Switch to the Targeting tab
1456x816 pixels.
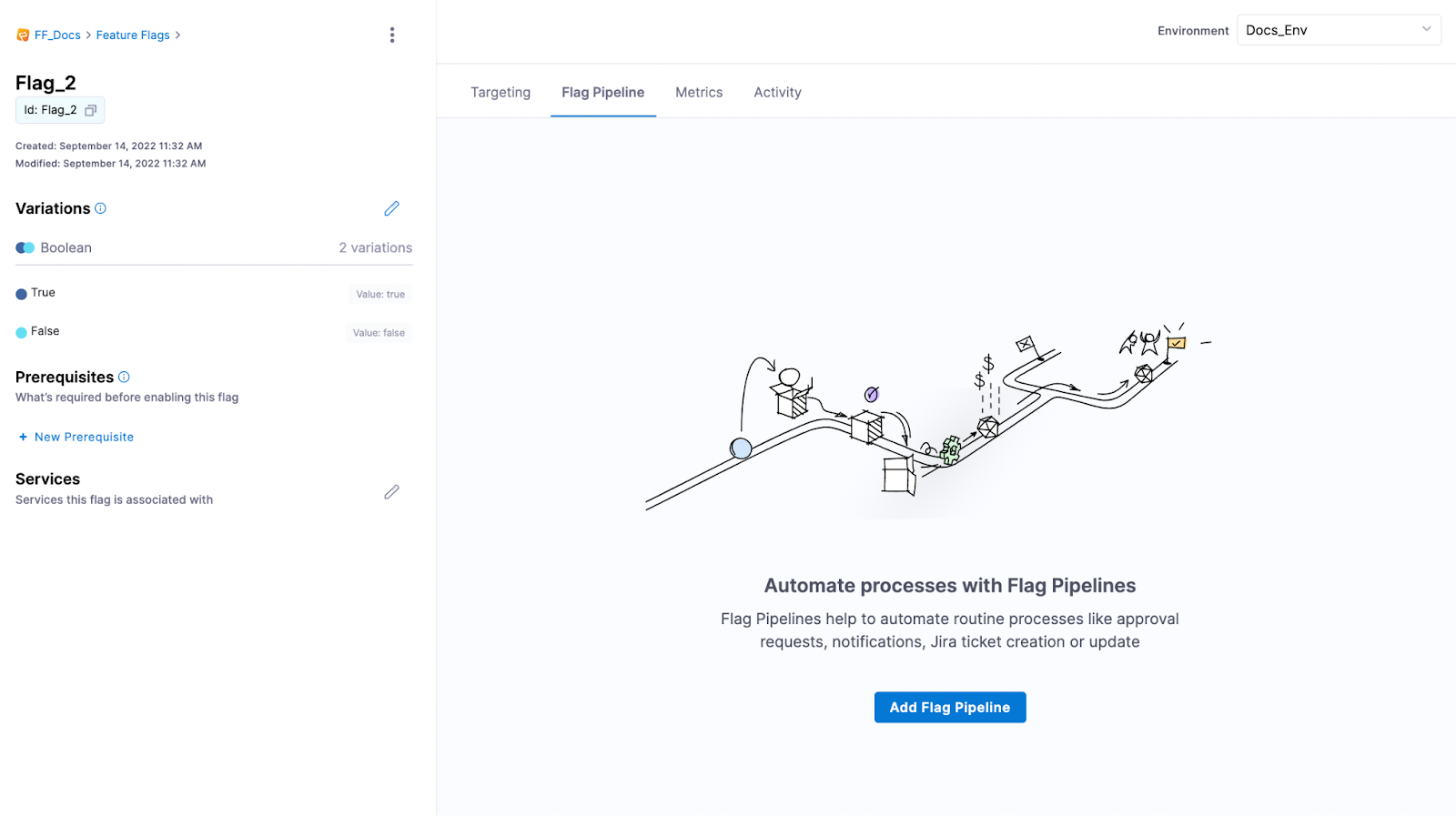point(500,93)
